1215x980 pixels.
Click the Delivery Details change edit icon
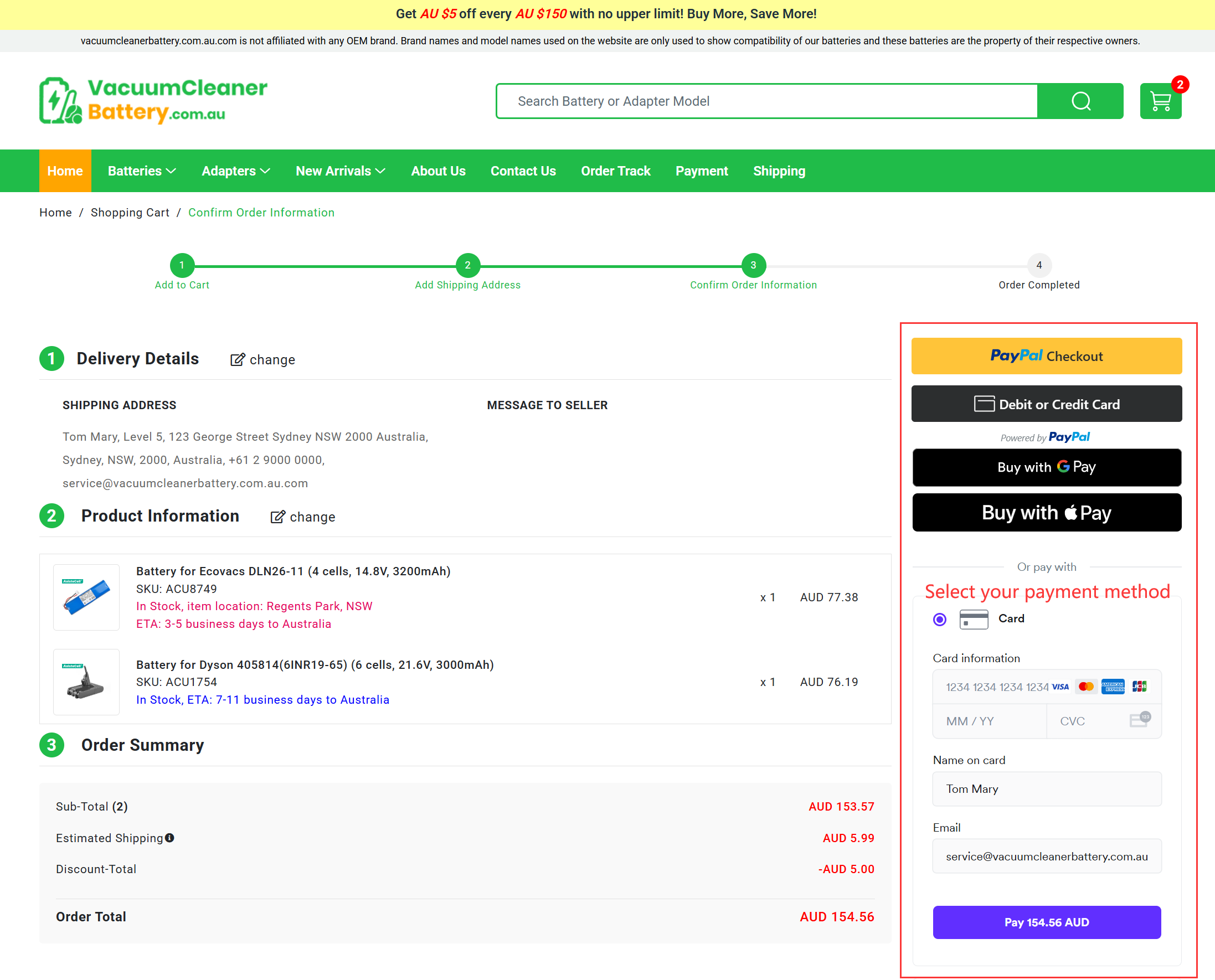(237, 359)
